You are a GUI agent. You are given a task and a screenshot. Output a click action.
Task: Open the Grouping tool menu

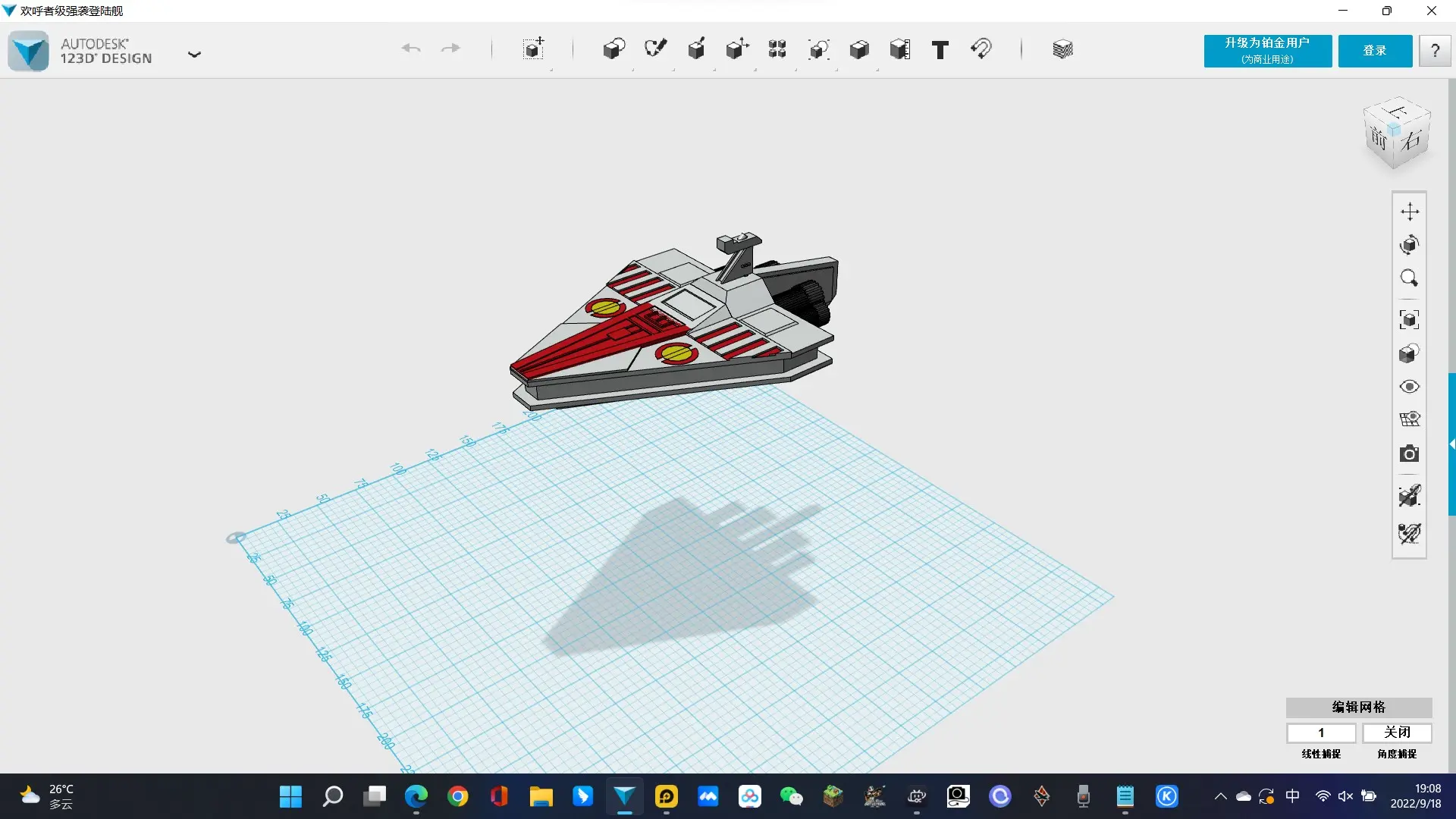tap(818, 49)
